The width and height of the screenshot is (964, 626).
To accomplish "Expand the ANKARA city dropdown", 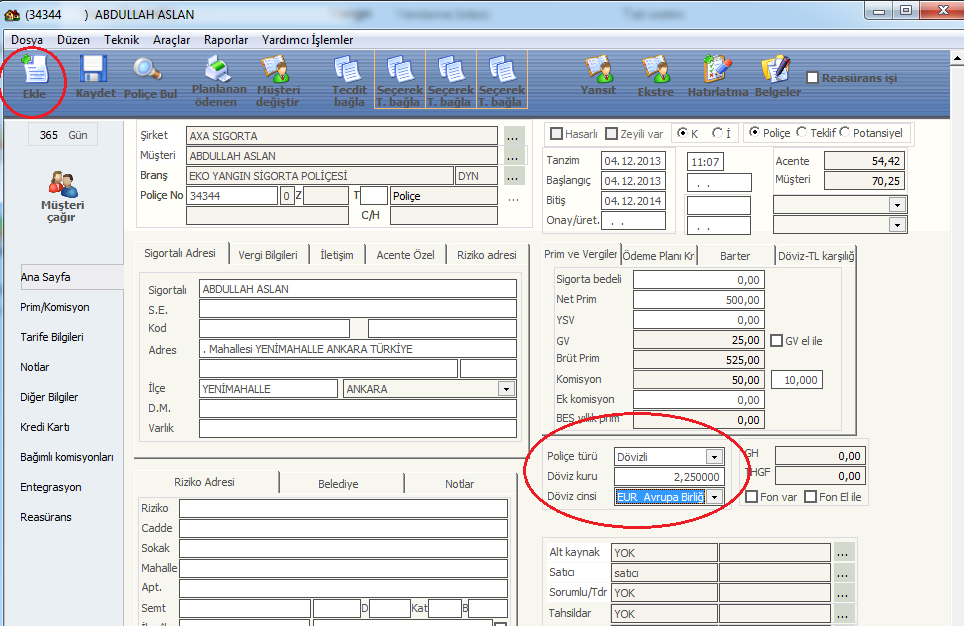I will click(506, 389).
